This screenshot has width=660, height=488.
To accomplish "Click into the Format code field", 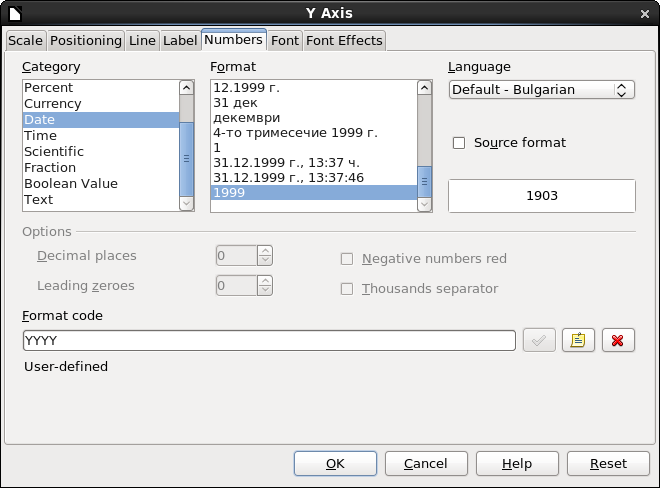I will [x=269, y=340].
